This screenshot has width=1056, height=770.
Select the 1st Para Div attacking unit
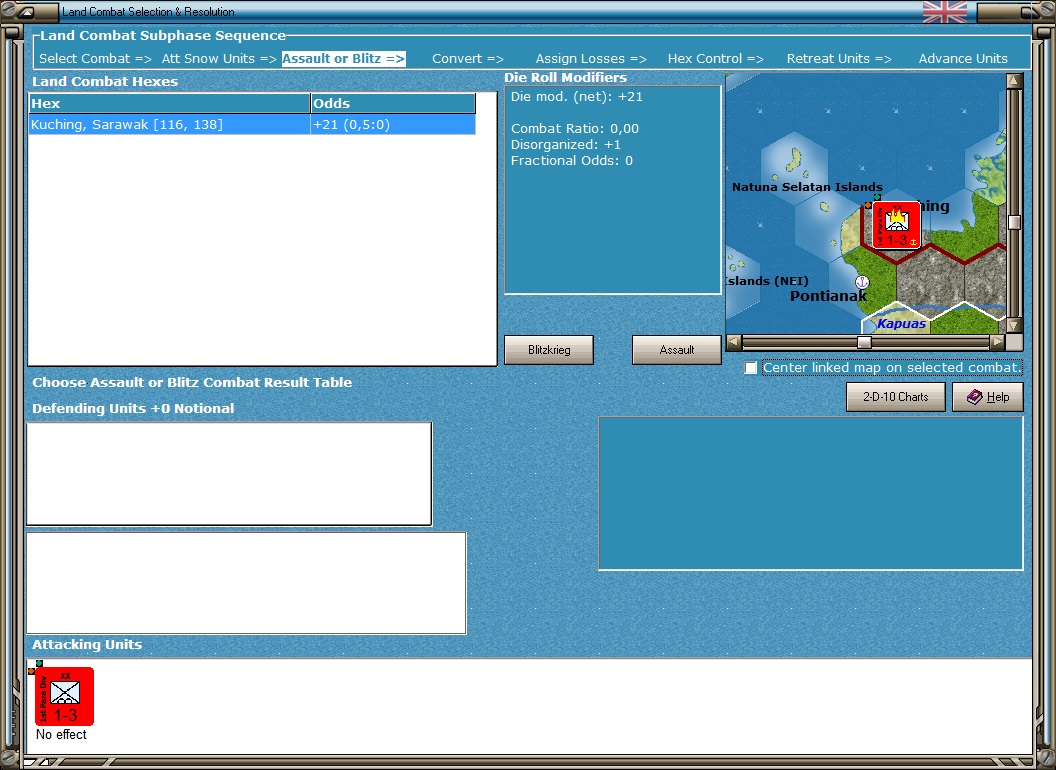(64, 696)
